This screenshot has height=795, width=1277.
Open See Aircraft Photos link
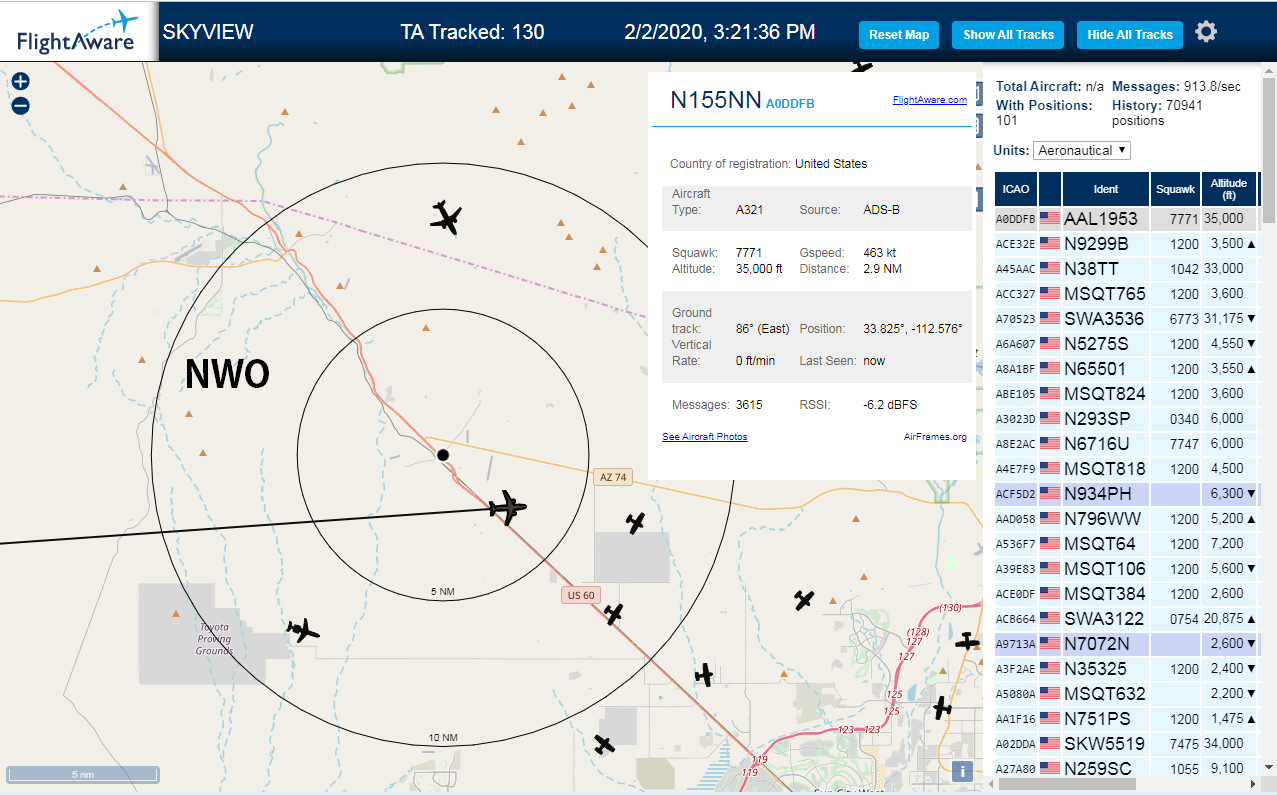705,437
